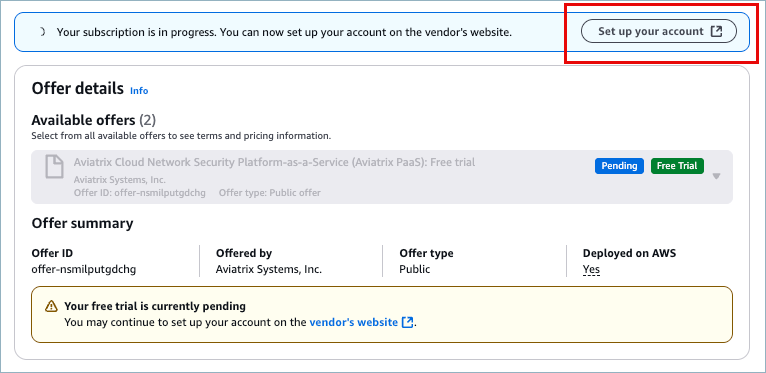Click the document icon of the Aviatrix offer
Screen dimensions: 766x373
coord(54,166)
